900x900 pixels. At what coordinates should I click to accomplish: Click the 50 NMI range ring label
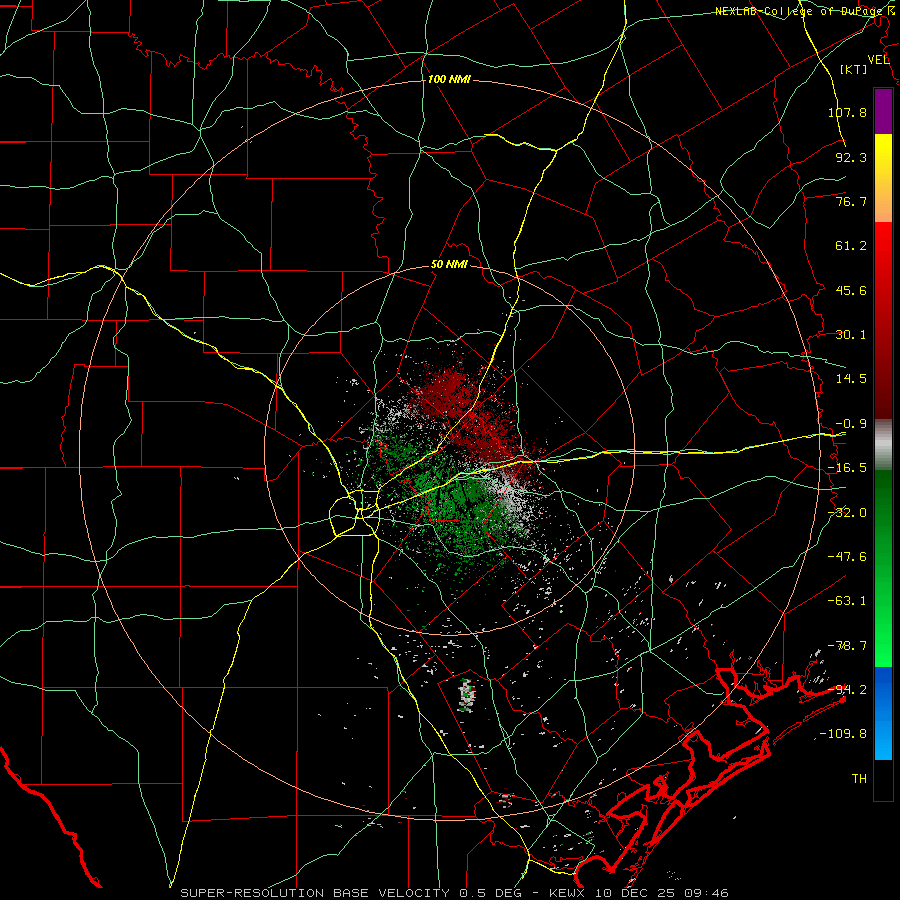[x=449, y=265]
